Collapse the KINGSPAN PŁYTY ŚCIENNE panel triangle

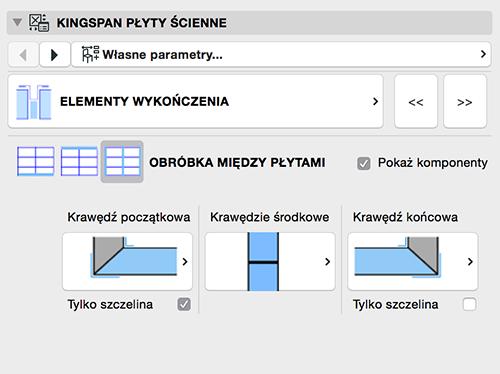(17, 23)
